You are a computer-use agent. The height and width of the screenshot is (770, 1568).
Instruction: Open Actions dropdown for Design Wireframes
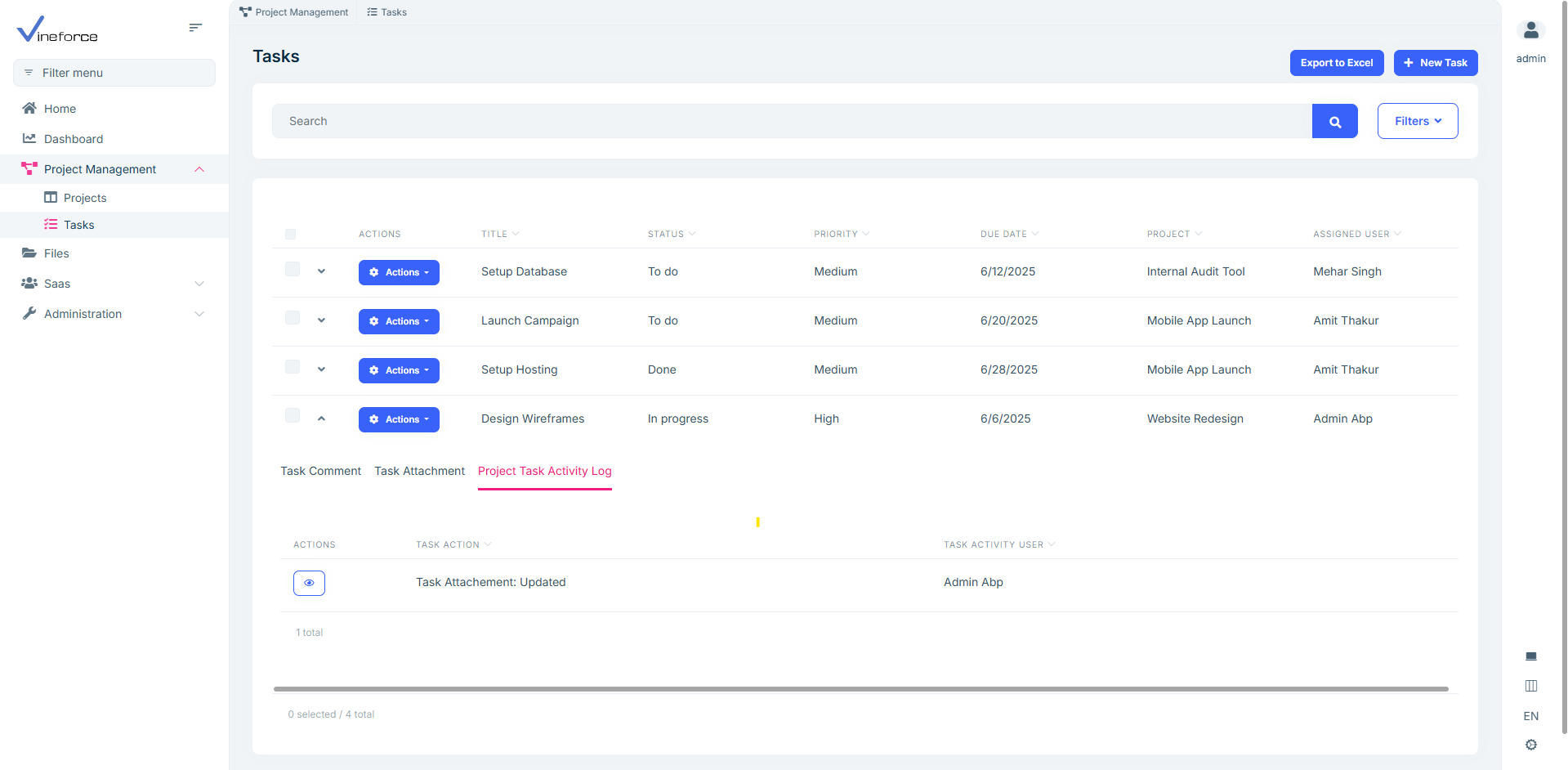pyautogui.click(x=399, y=419)
